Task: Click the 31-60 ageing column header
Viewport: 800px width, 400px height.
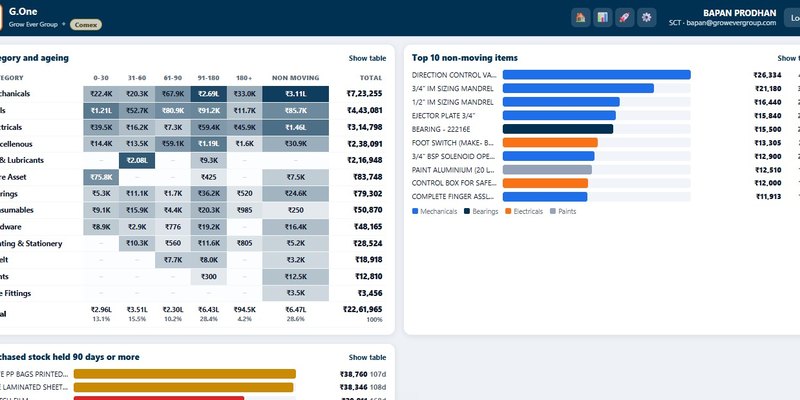Action: [x=137, y=78]
